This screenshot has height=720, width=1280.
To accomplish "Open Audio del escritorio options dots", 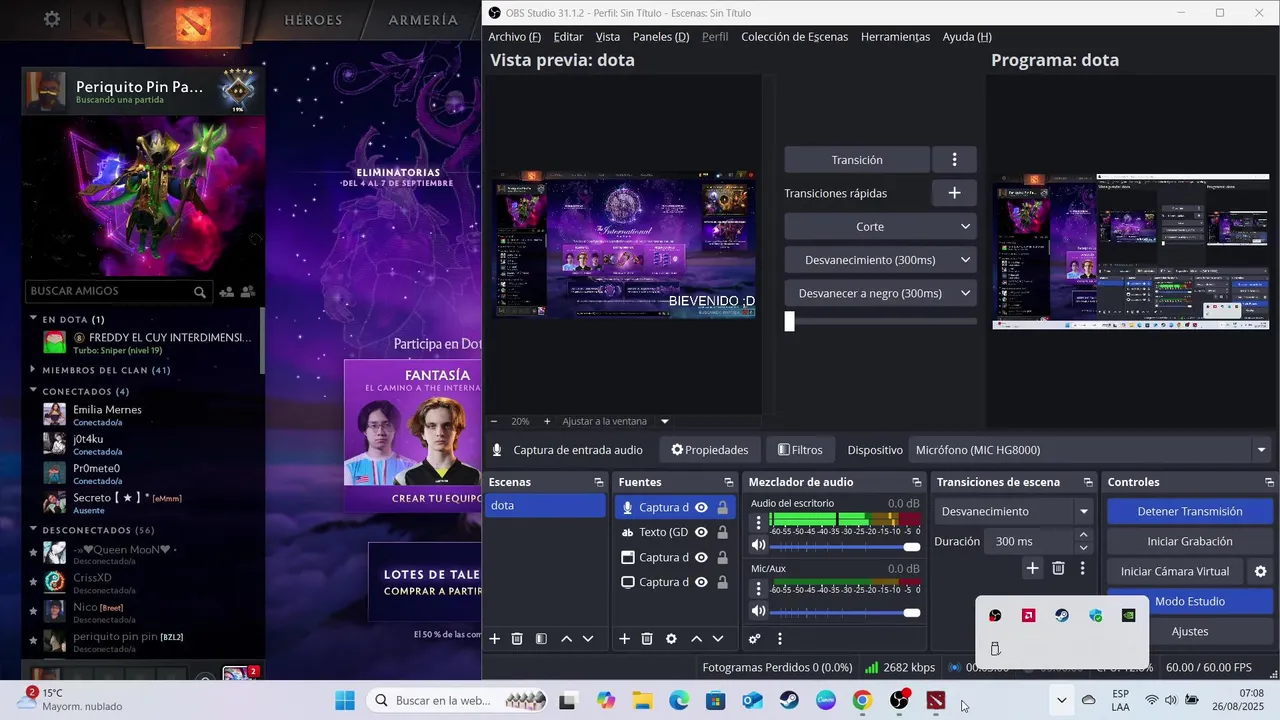I will pos(758,522).
